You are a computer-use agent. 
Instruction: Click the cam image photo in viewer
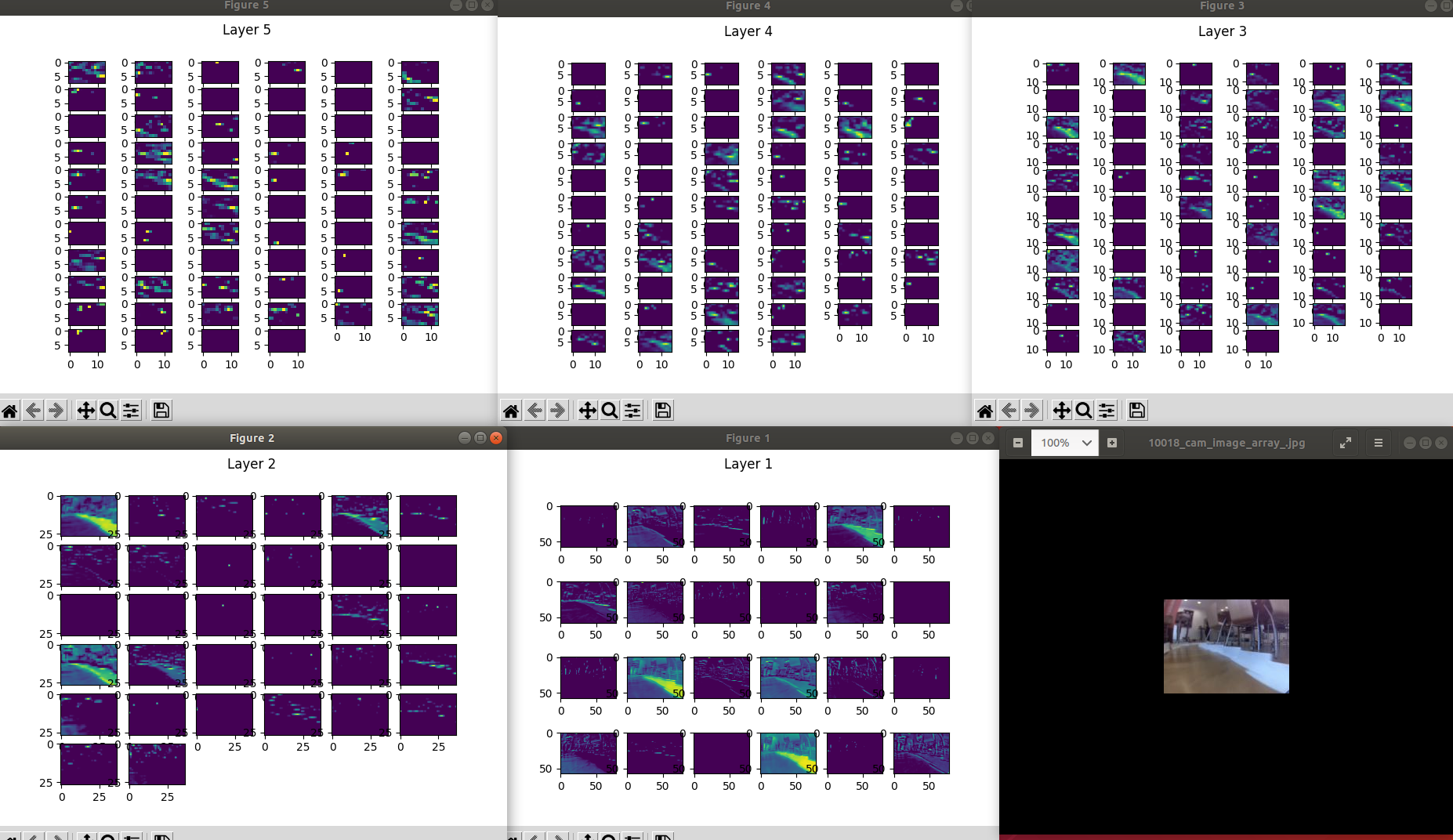click(x=1227, y=646)
